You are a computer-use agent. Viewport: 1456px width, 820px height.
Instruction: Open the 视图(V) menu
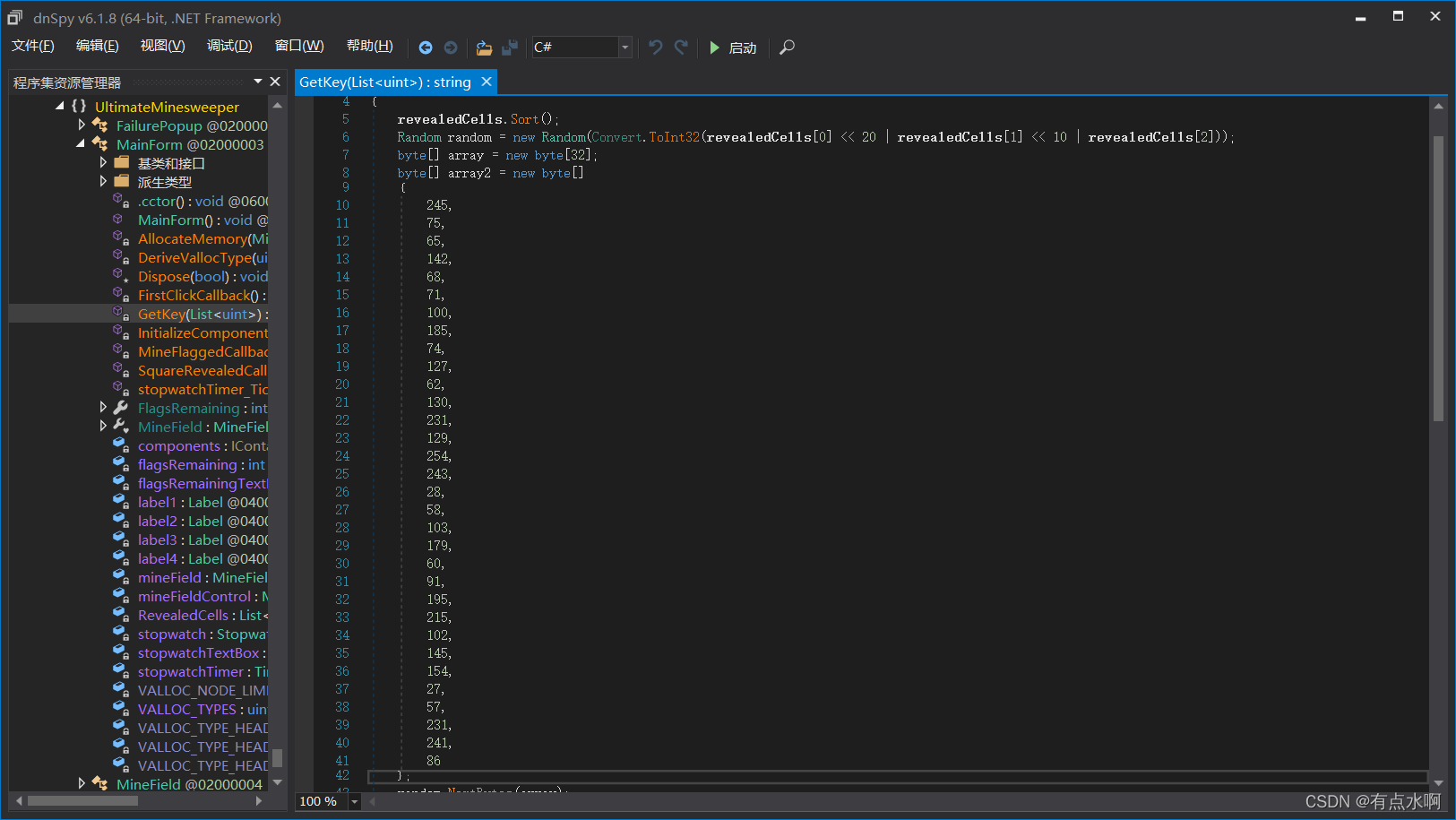pos(162,46)
